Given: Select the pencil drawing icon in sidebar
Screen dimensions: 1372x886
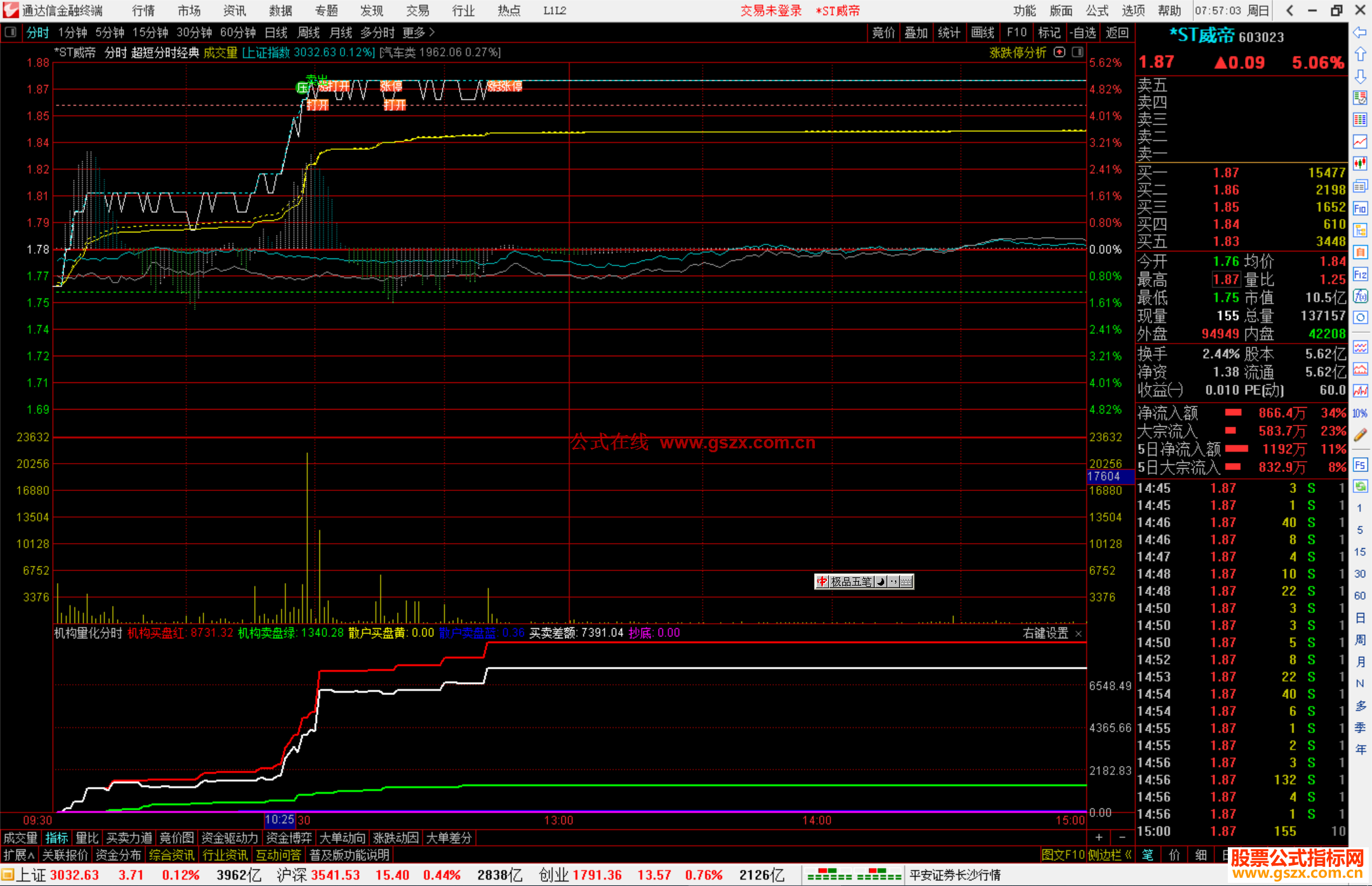Looking at the screenshot, I should [1360, 435].
